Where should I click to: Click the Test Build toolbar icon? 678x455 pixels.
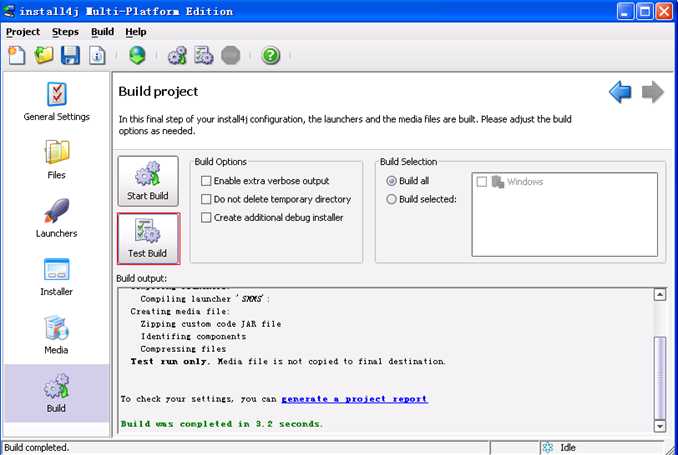(x=204, y=55)
